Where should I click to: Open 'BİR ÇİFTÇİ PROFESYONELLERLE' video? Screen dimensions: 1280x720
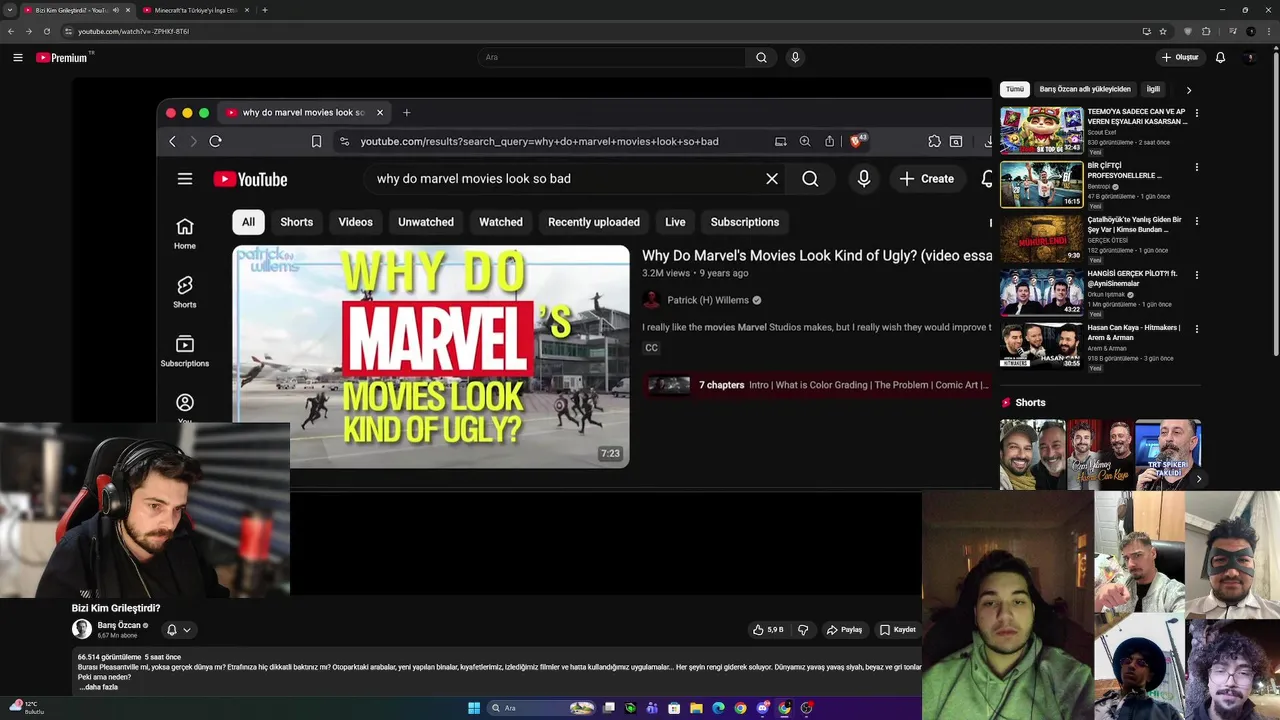pos(1041,184)
